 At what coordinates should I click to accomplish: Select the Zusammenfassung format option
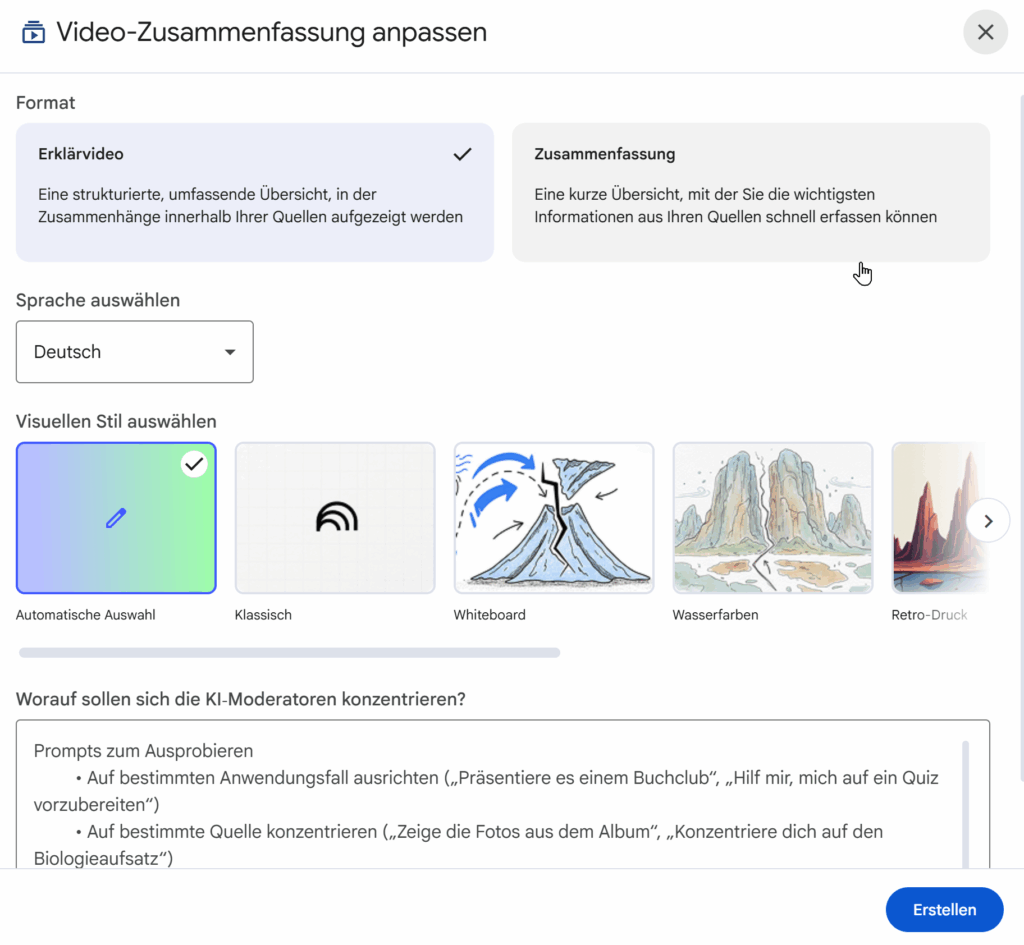[750, 192]
